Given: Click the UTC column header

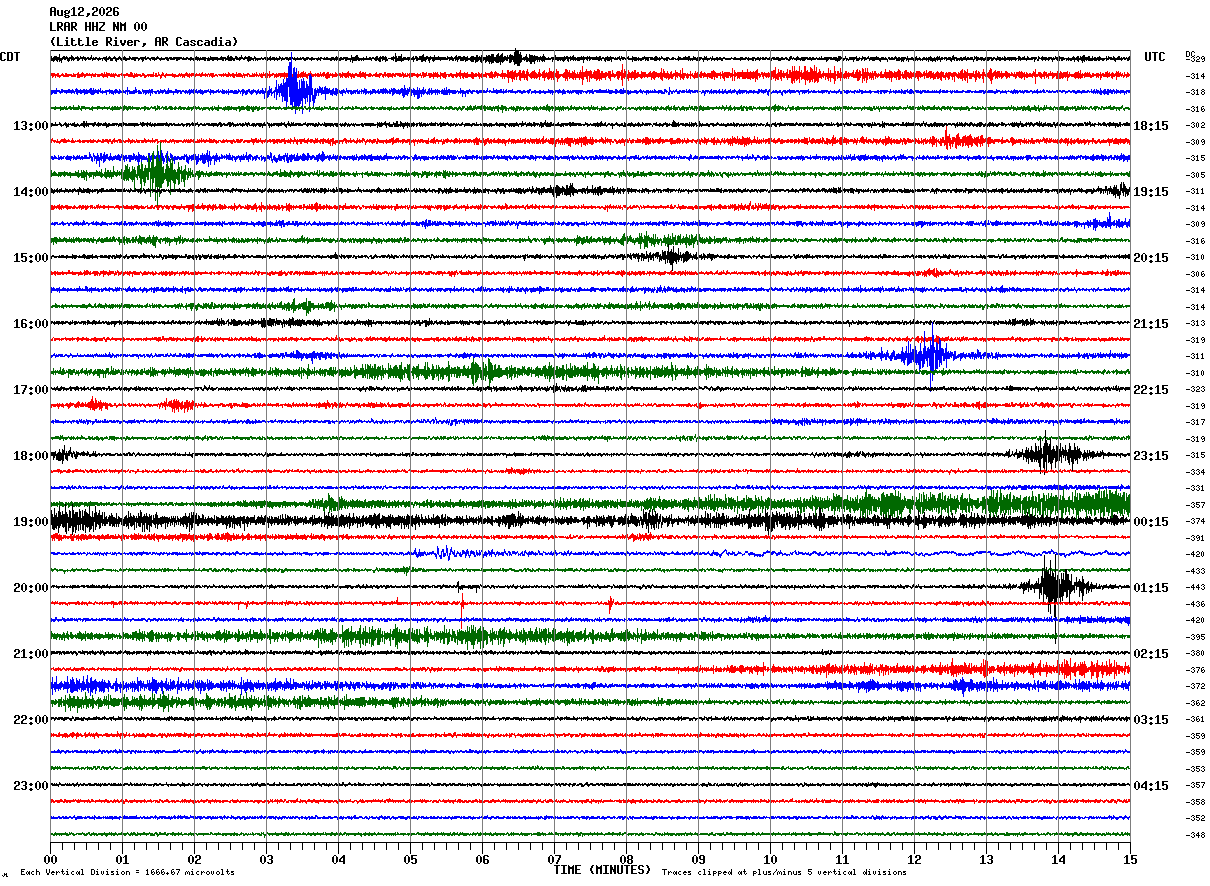Looking at the screenshot, I should pos(1155,57).
